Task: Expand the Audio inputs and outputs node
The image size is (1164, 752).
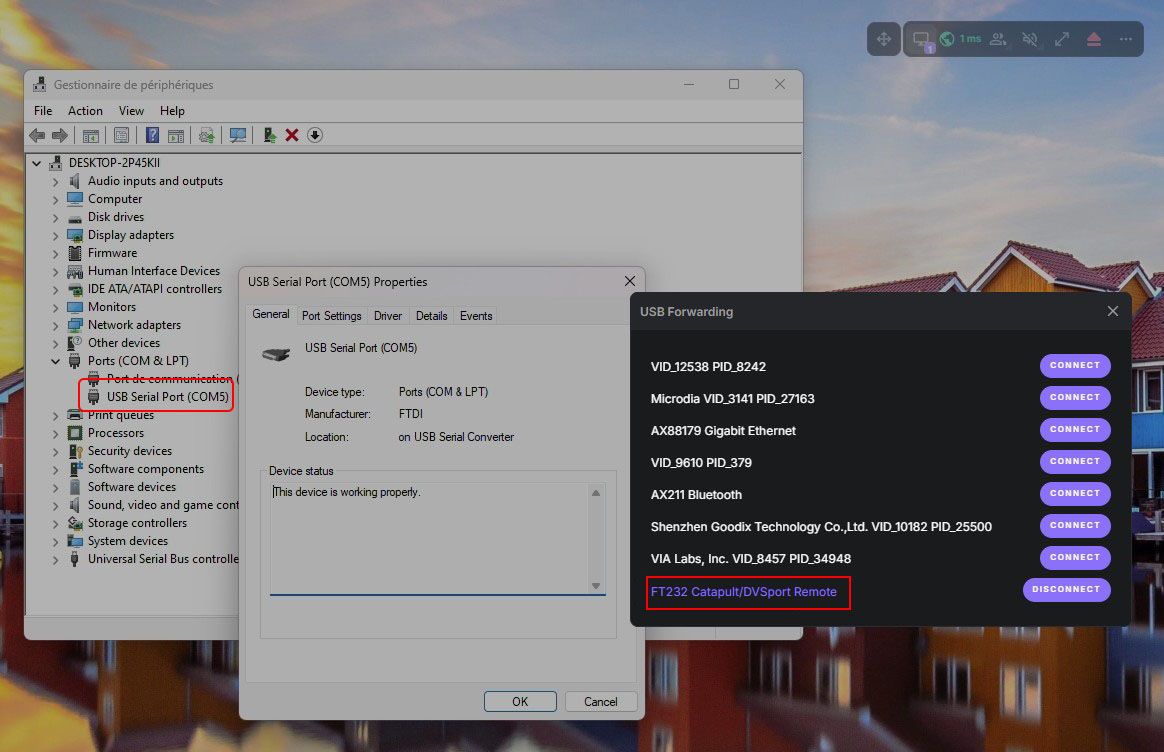Action: [x=56, y=181]
